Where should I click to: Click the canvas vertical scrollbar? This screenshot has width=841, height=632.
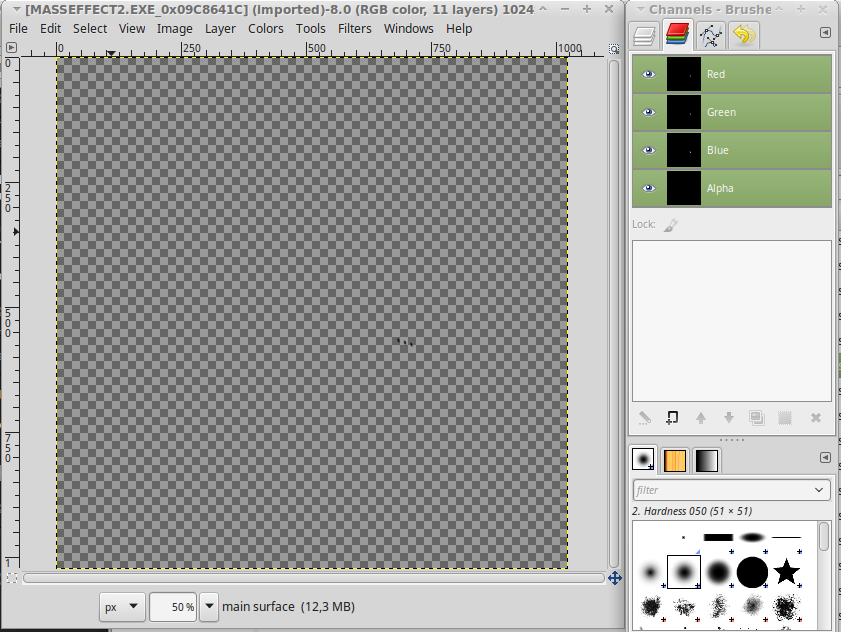[614, 313]
